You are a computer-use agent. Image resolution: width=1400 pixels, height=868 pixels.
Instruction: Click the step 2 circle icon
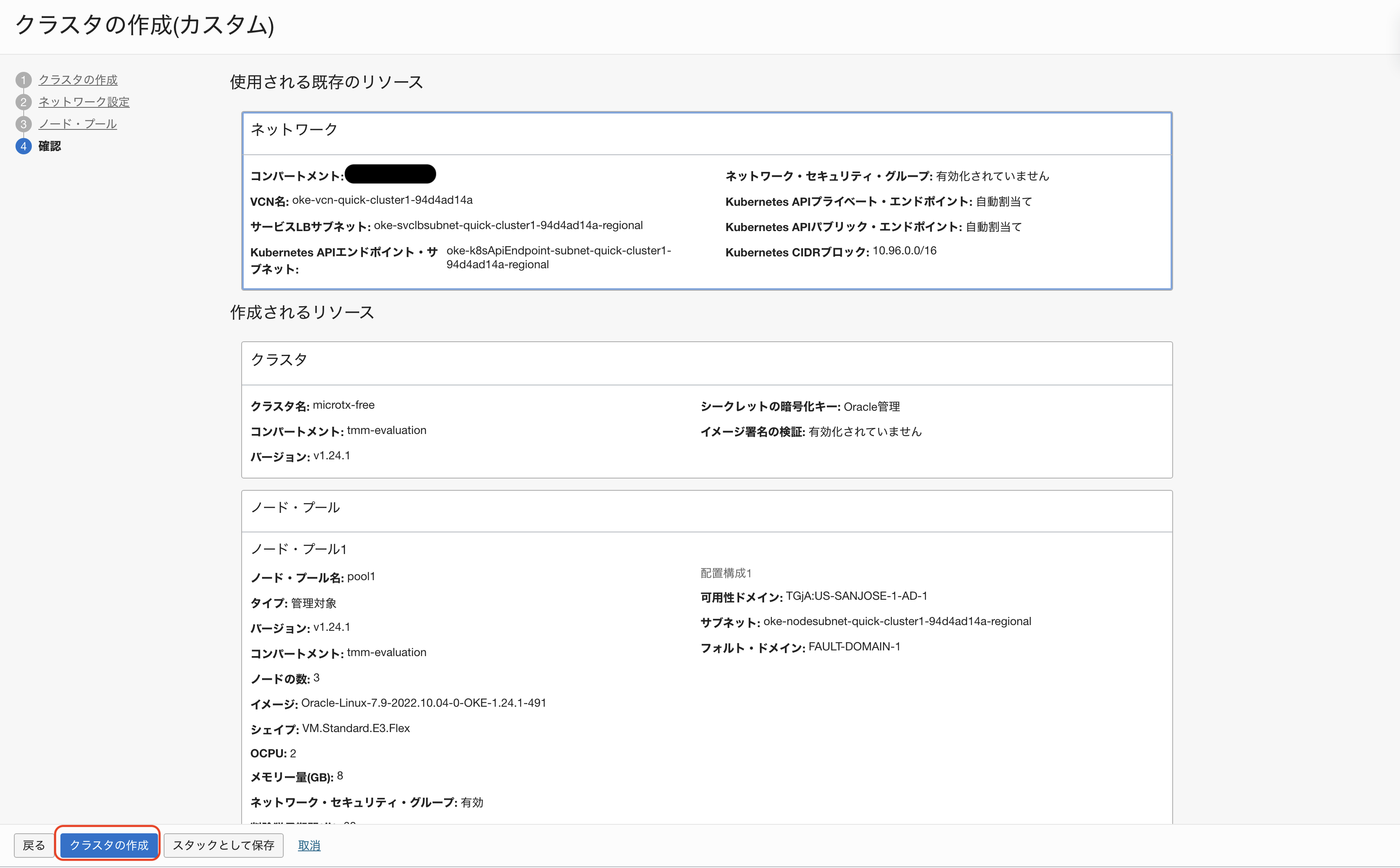coord(23,102)
